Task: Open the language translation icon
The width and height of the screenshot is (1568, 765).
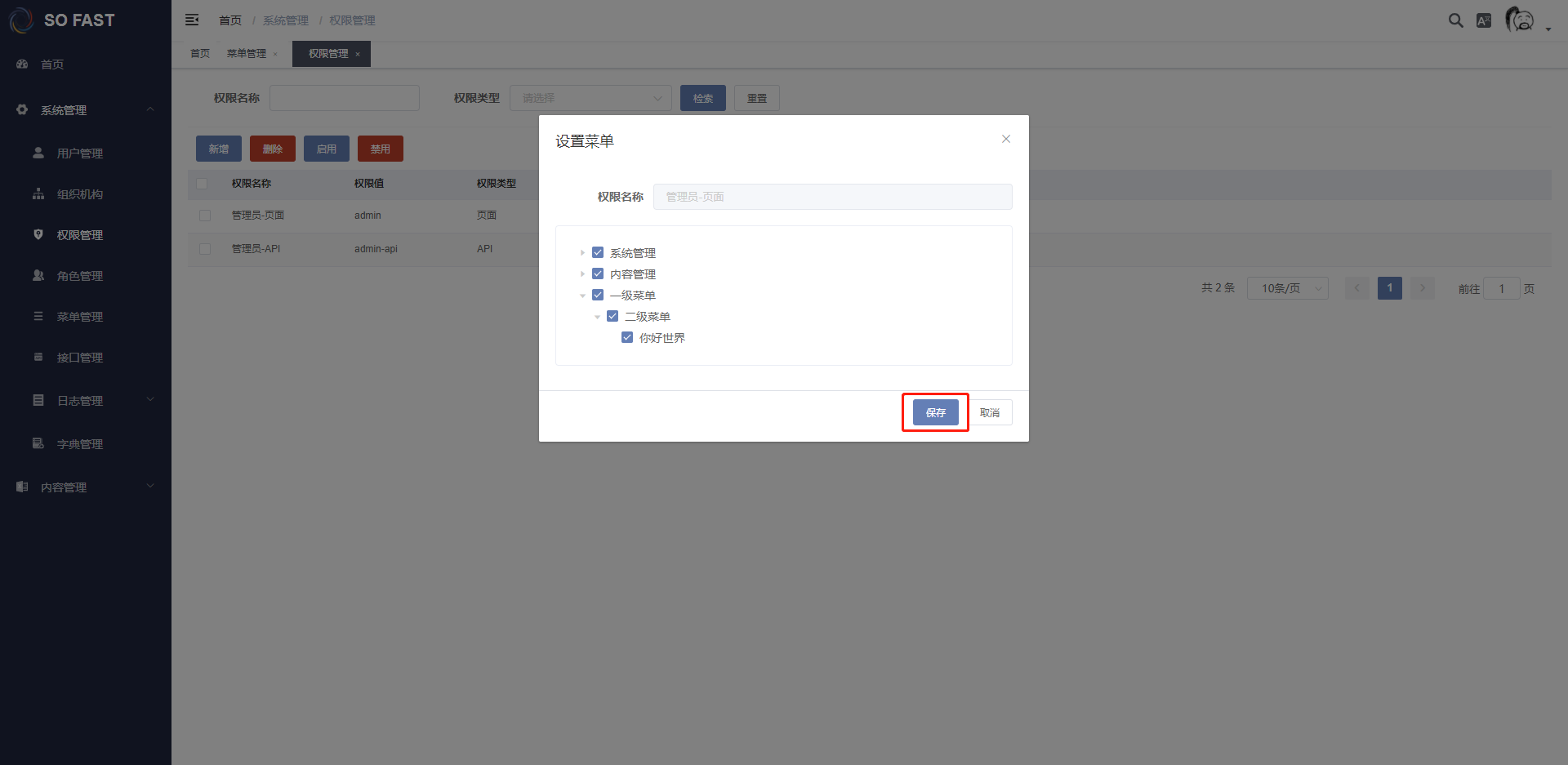Action: click(1484, 20)
